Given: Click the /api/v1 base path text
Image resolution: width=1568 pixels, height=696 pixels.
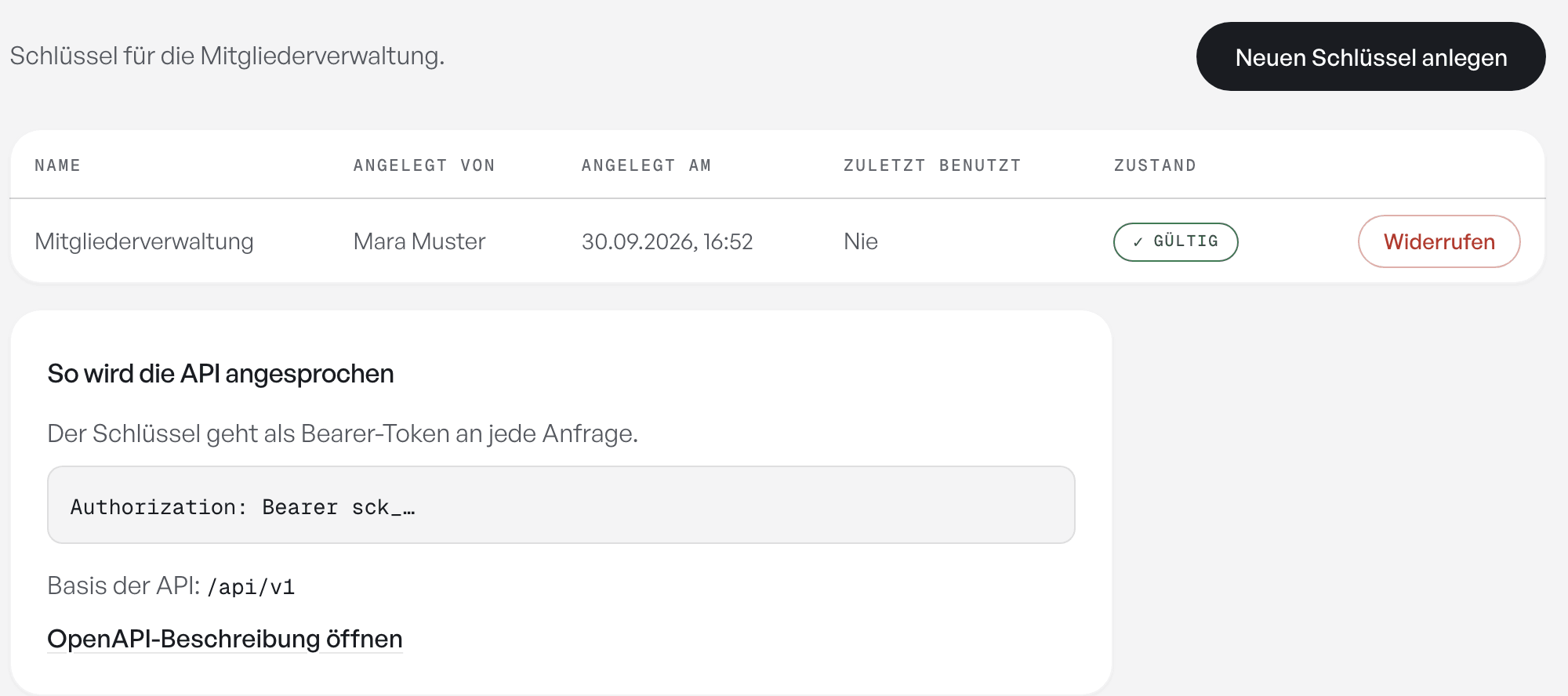Looking at the screenshot, I should [251, 587].
